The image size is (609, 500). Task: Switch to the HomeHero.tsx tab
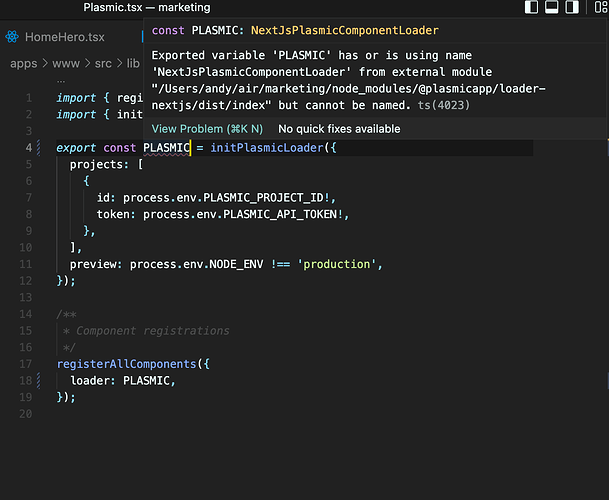(x=64, y=37)
